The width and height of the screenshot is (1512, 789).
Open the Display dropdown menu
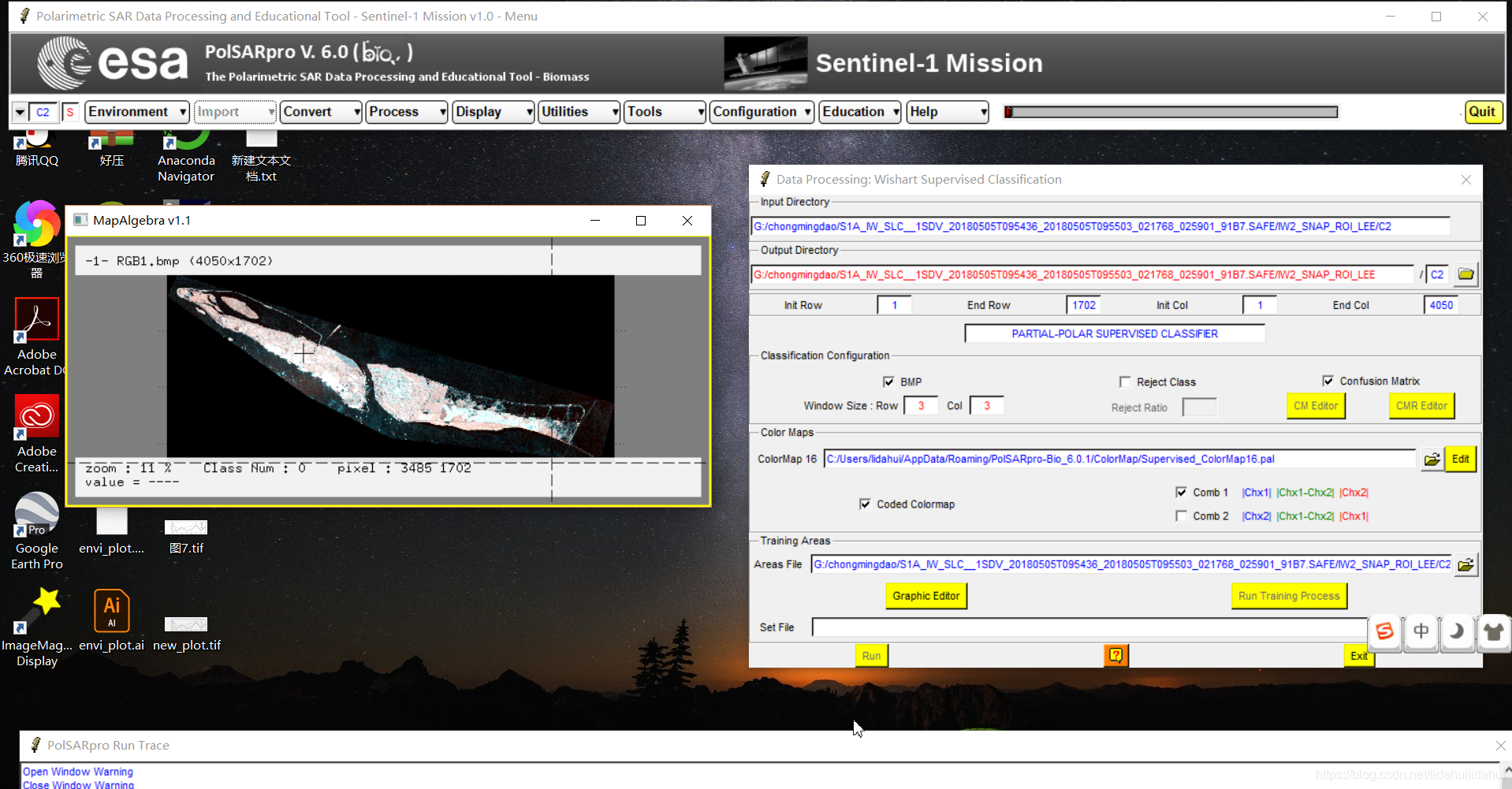click(x=493, y=112)
